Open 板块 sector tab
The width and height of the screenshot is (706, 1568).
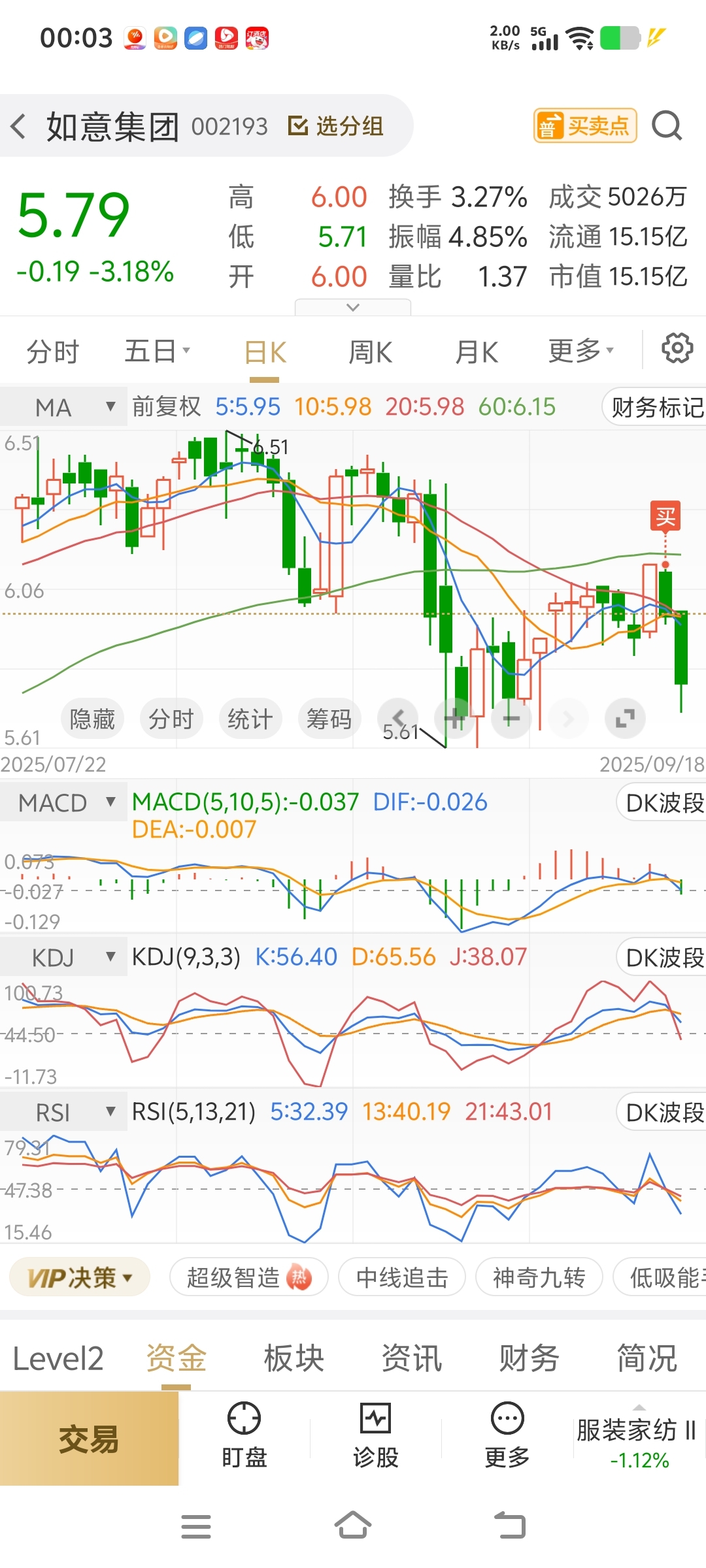point(294,1359)
